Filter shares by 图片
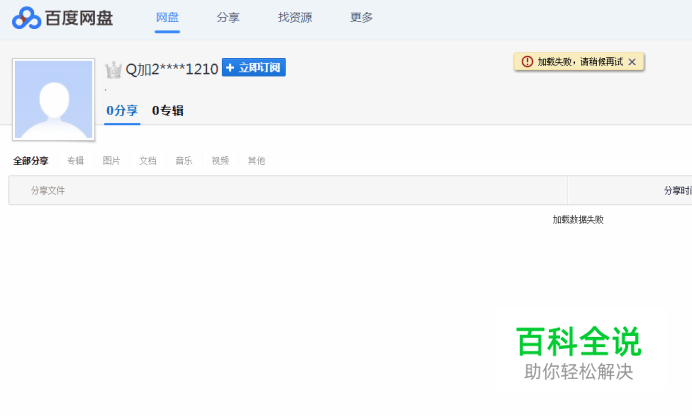 [111, 161]
